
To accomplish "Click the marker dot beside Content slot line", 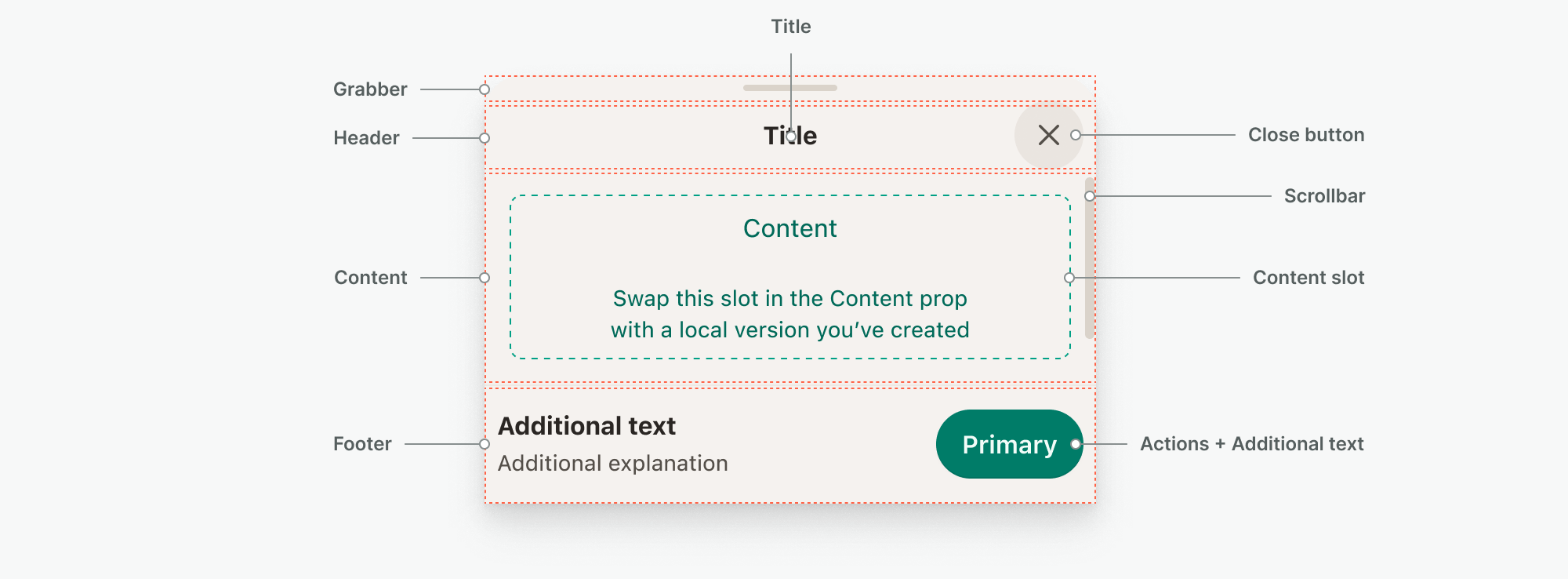I will 1069,278.
